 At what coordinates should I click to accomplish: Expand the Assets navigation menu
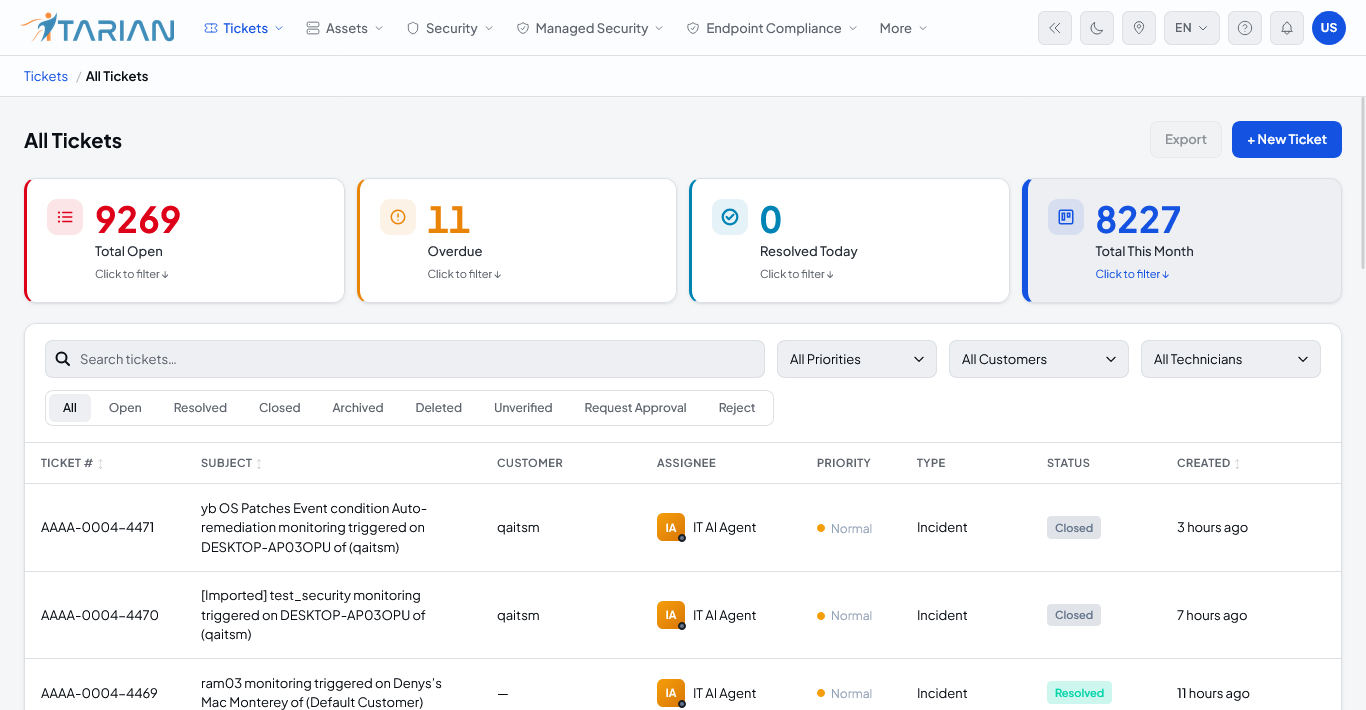345,28
